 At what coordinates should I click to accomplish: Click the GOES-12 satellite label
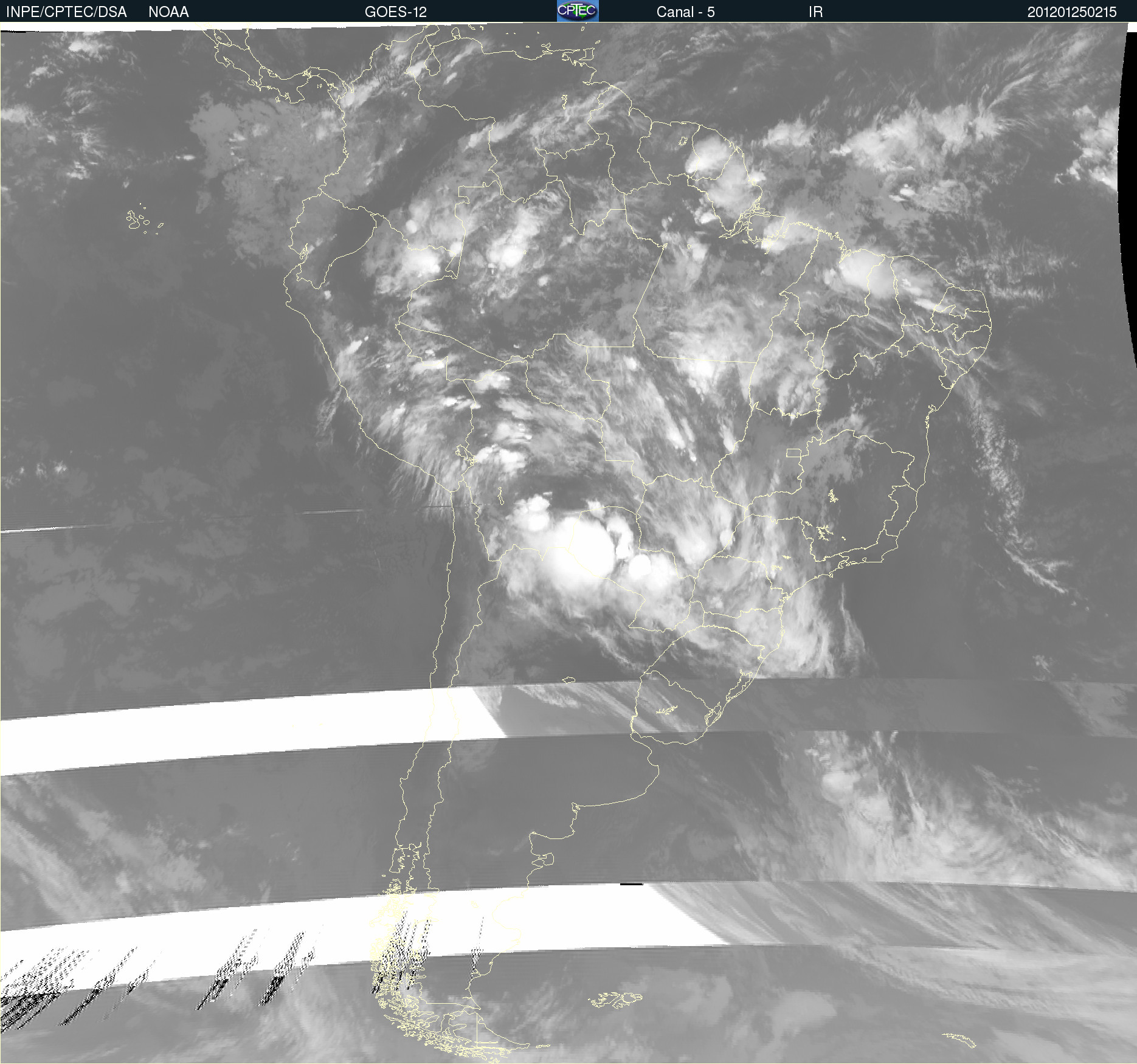pyautogui.click(x=396, y=12)
